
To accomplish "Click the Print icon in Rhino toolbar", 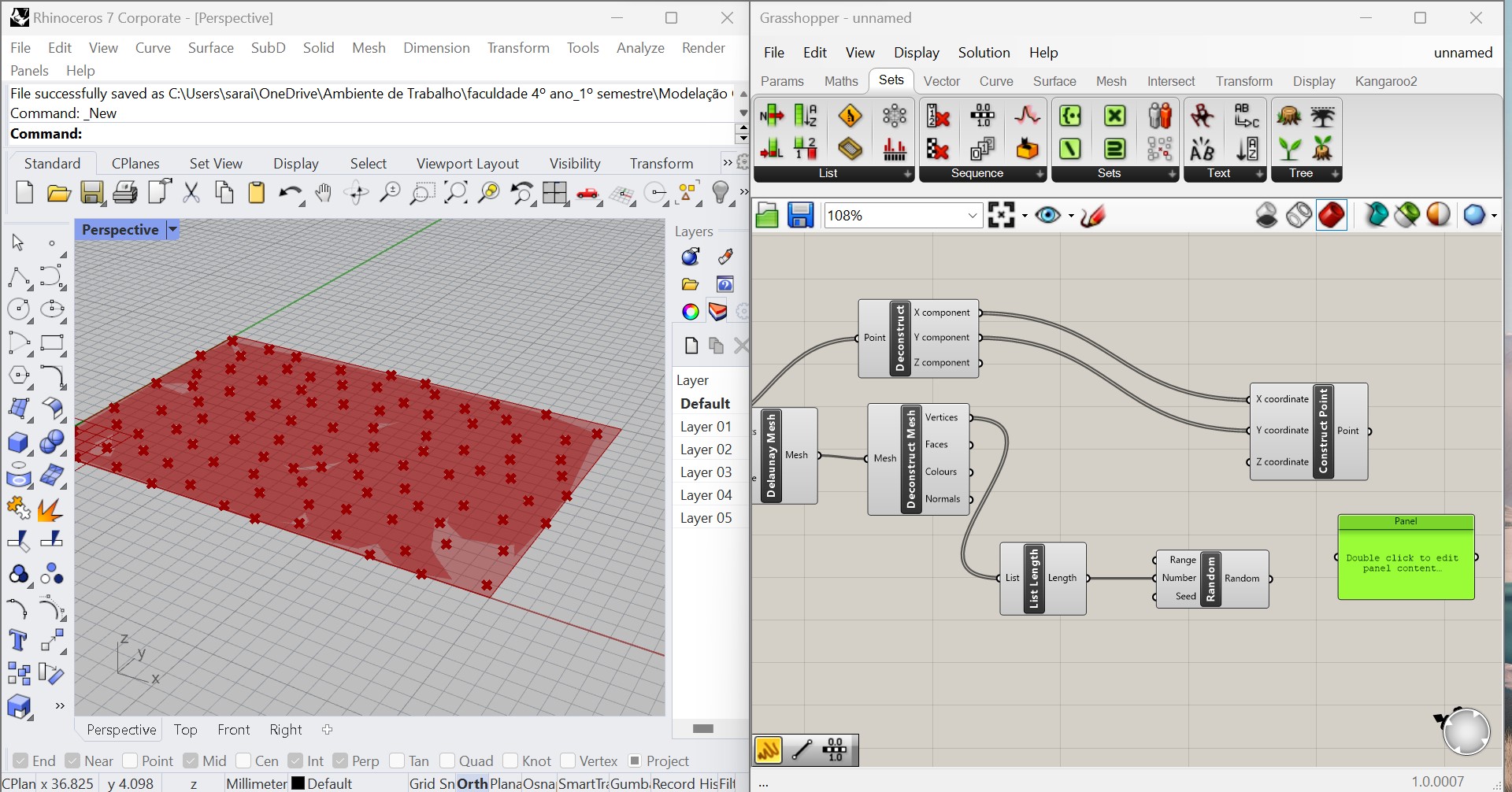I will [x=125, y=193].
